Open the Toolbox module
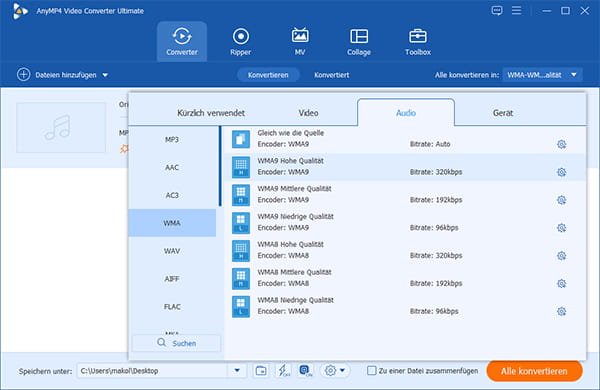Image resolution: width=600 pixels, height=390 pixels. [x=418, y=41]
